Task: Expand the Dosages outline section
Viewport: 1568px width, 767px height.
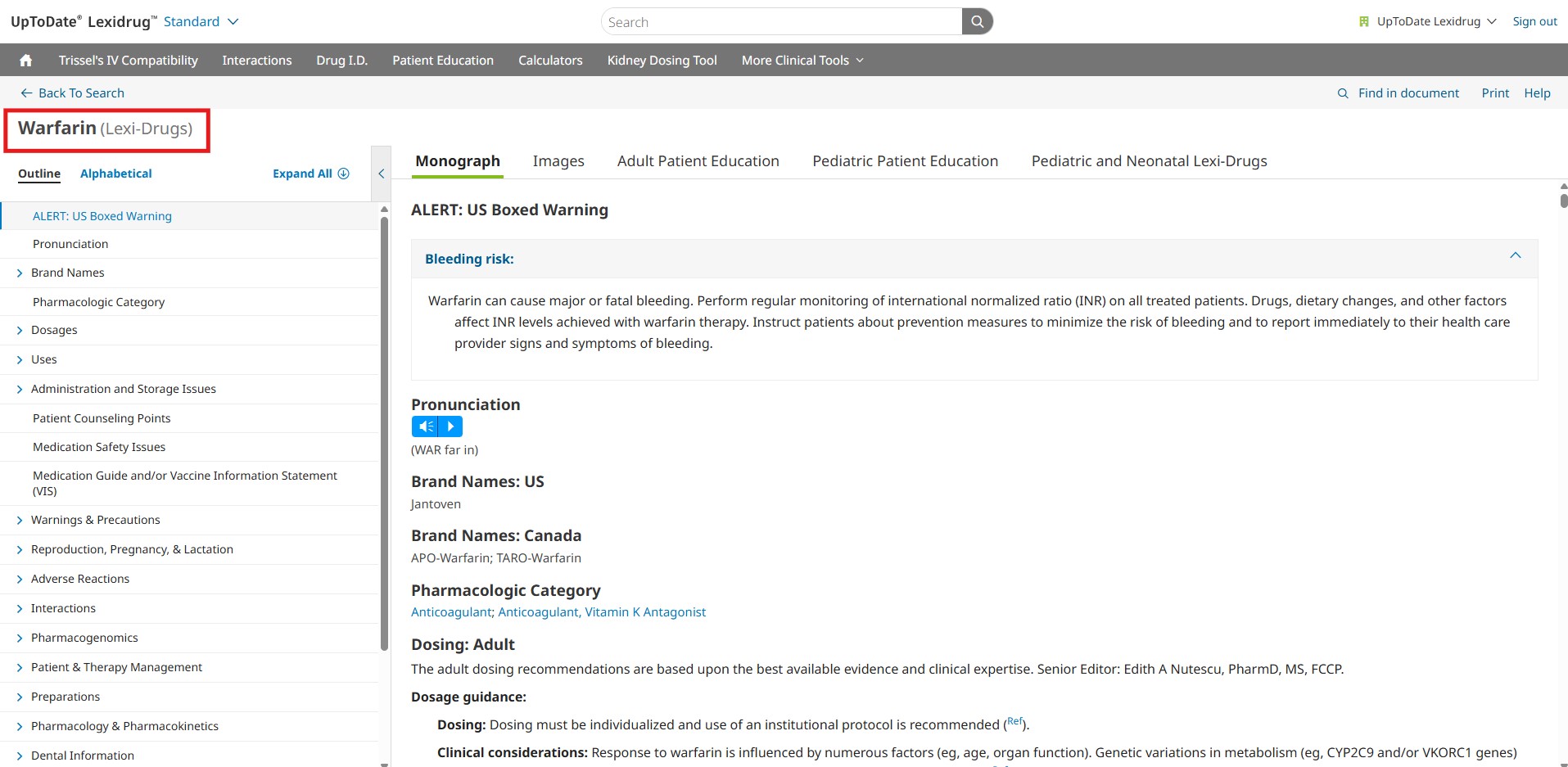Action: (x=20, y=331)
